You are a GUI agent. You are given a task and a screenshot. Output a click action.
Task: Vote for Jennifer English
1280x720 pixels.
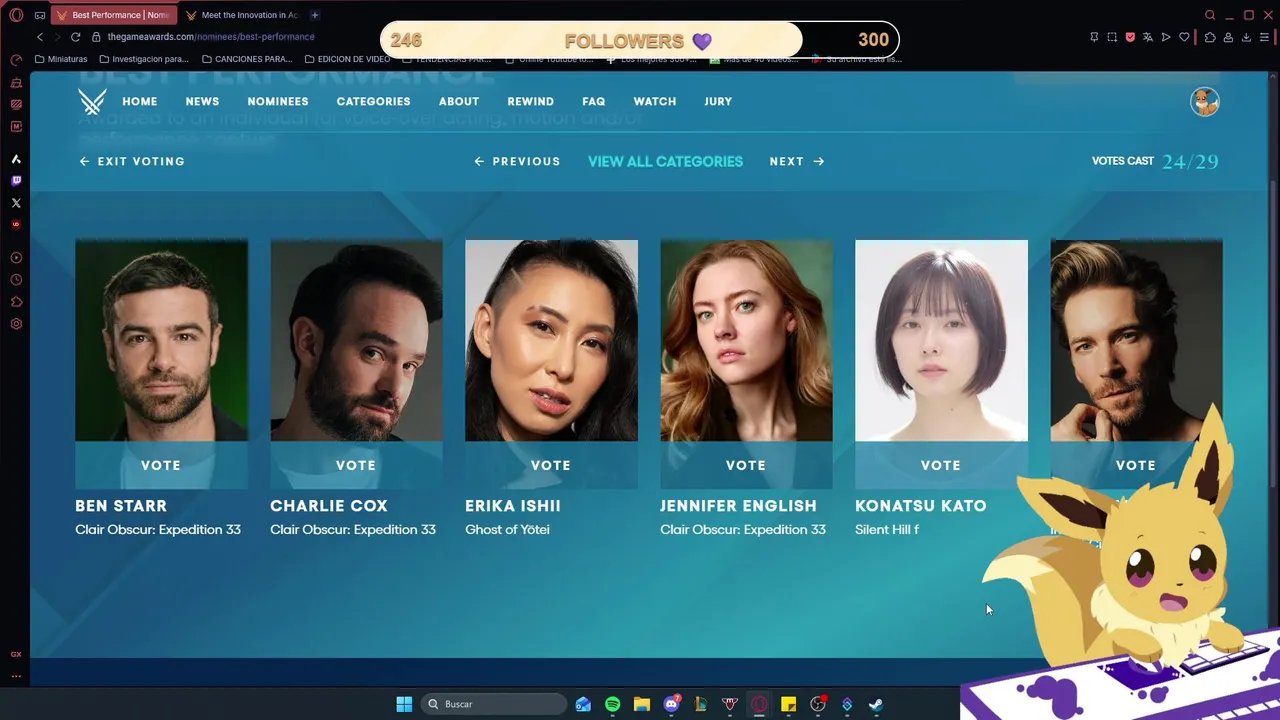(746, 465)
